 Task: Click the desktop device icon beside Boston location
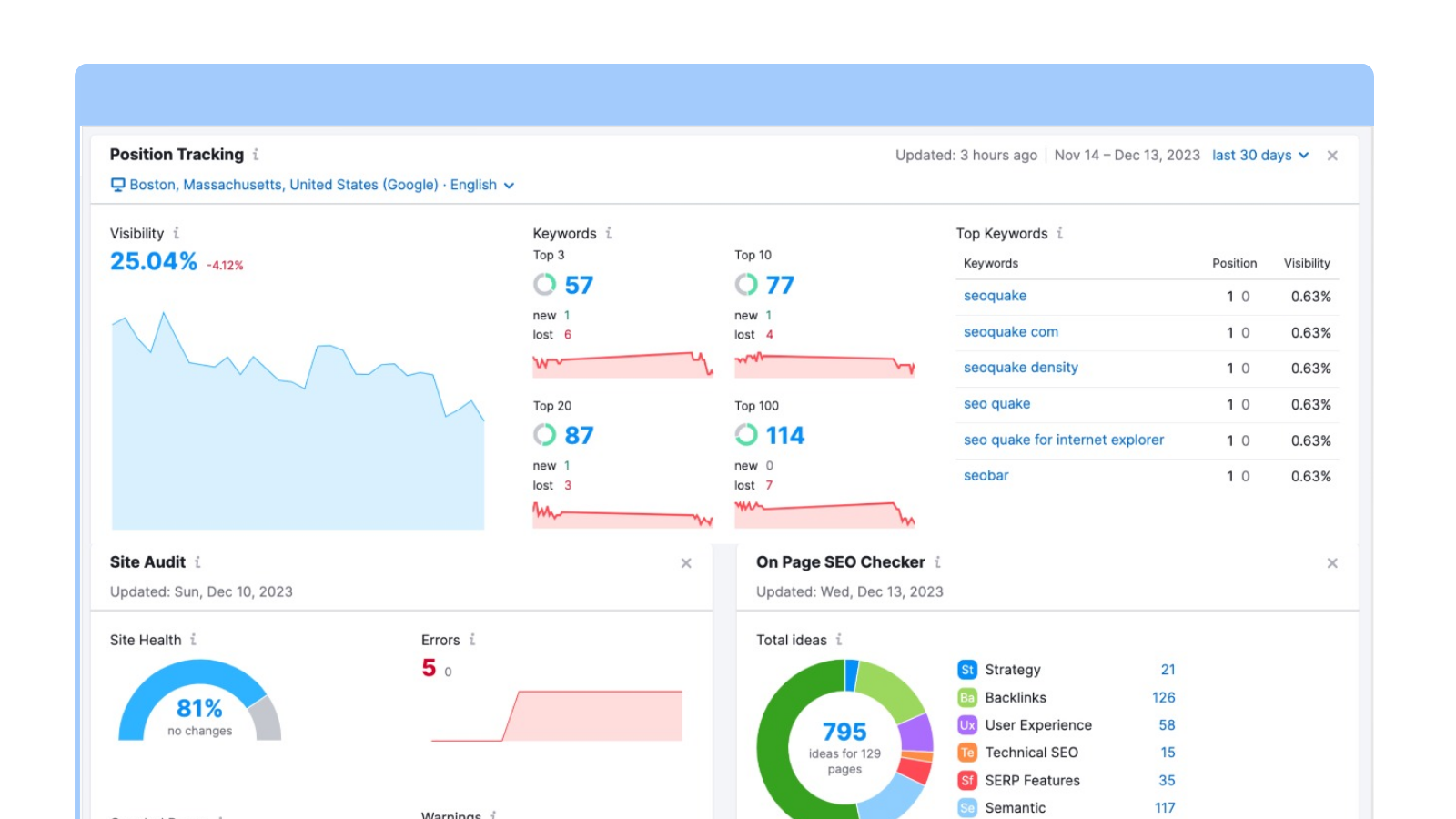116,185
